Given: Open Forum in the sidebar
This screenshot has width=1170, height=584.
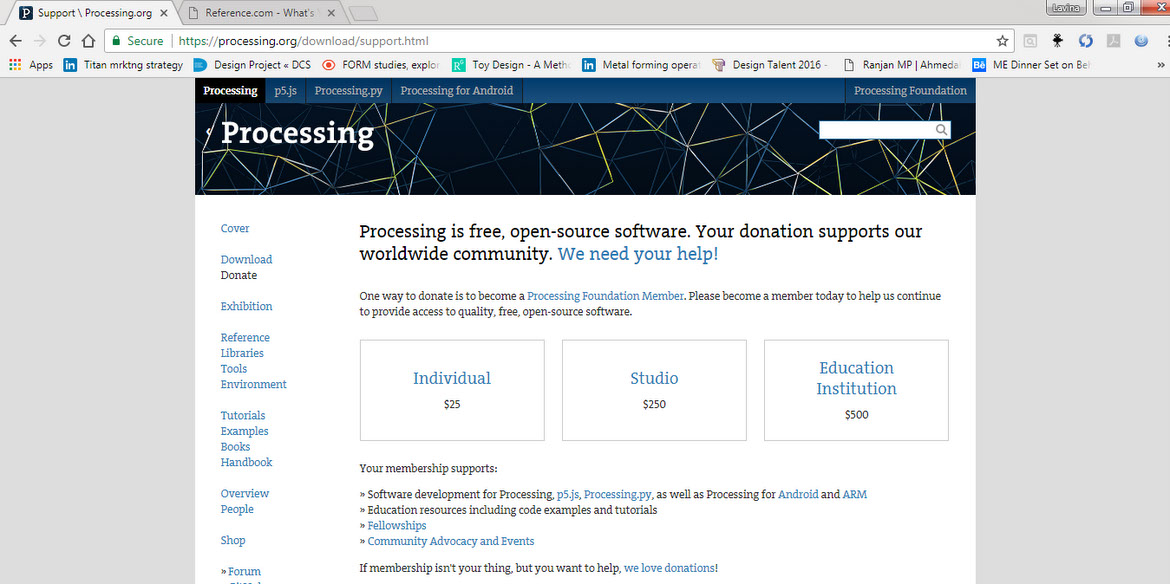Looking at the screenshot, I should pos(245,572).
